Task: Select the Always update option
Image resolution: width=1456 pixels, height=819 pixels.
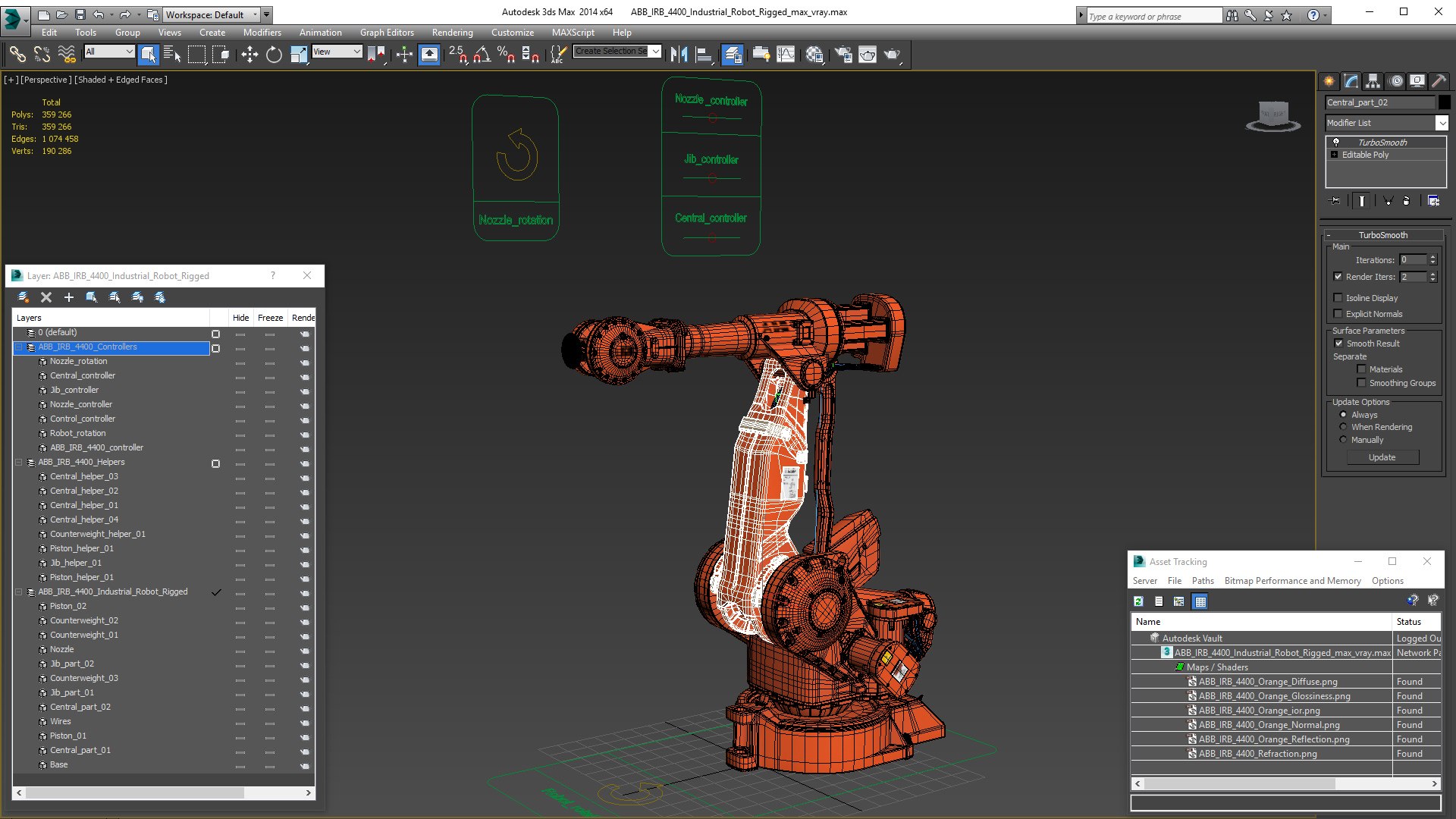Action: tap(1343, 415)
